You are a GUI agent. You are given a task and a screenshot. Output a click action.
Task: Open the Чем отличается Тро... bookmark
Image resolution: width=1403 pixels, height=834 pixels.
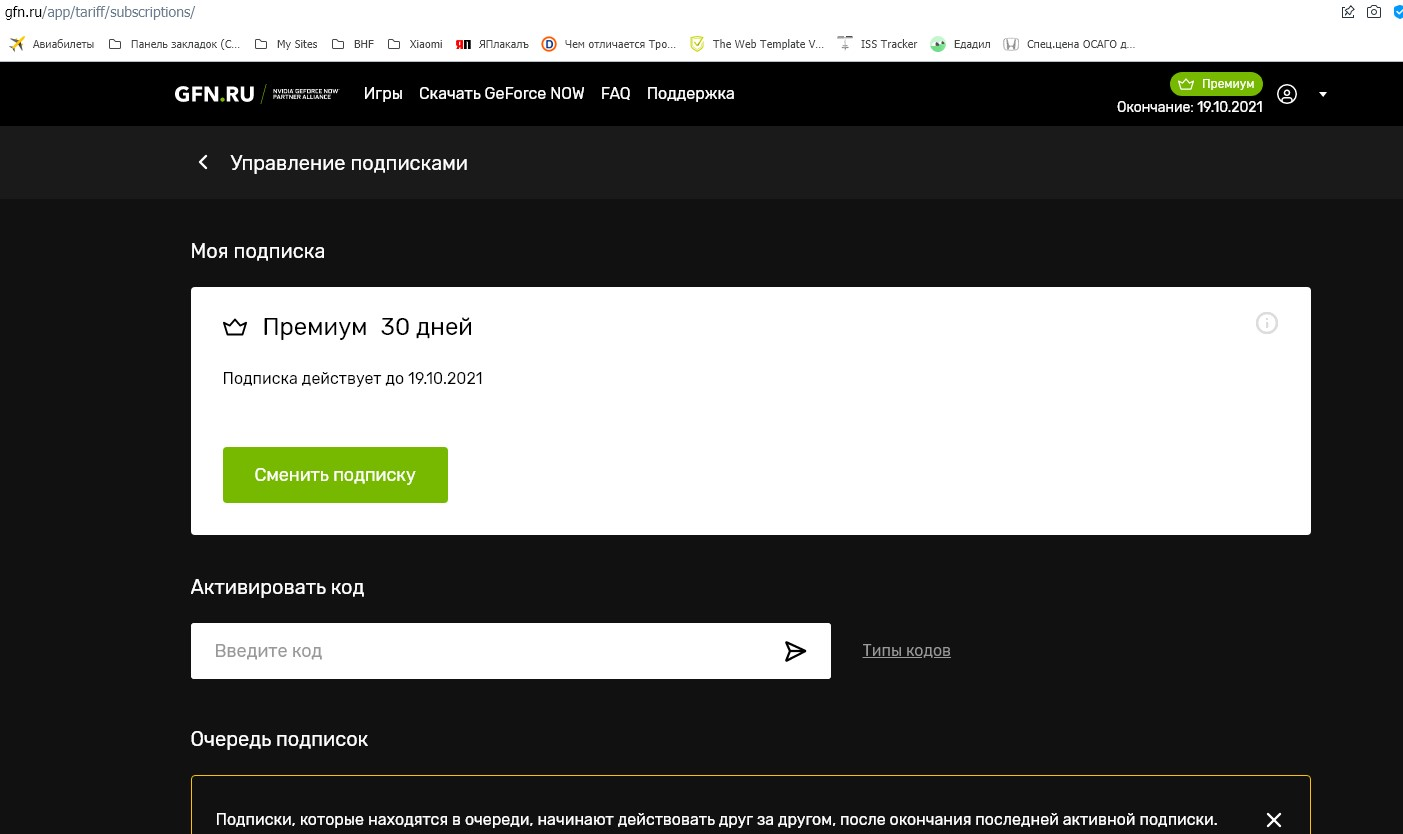(x=609, y=44)
